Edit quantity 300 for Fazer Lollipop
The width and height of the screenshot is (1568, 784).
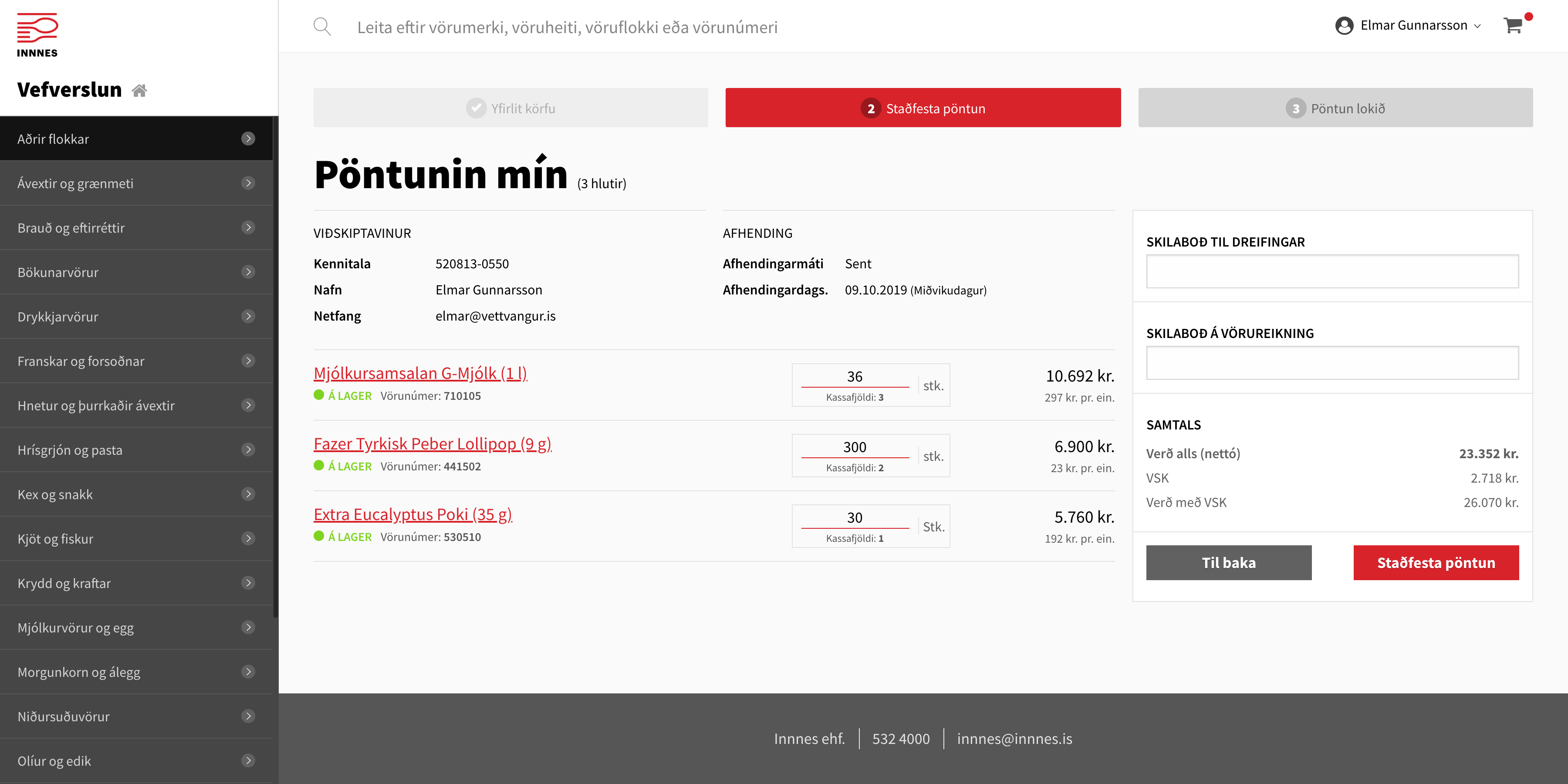(855, 447)
